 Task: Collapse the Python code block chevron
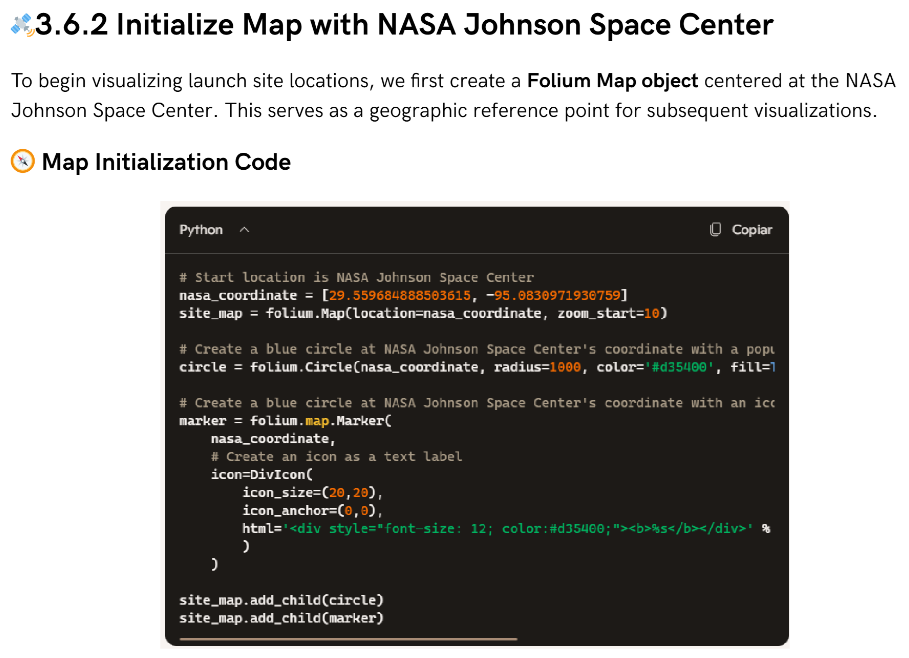click(x=245, y=230)
